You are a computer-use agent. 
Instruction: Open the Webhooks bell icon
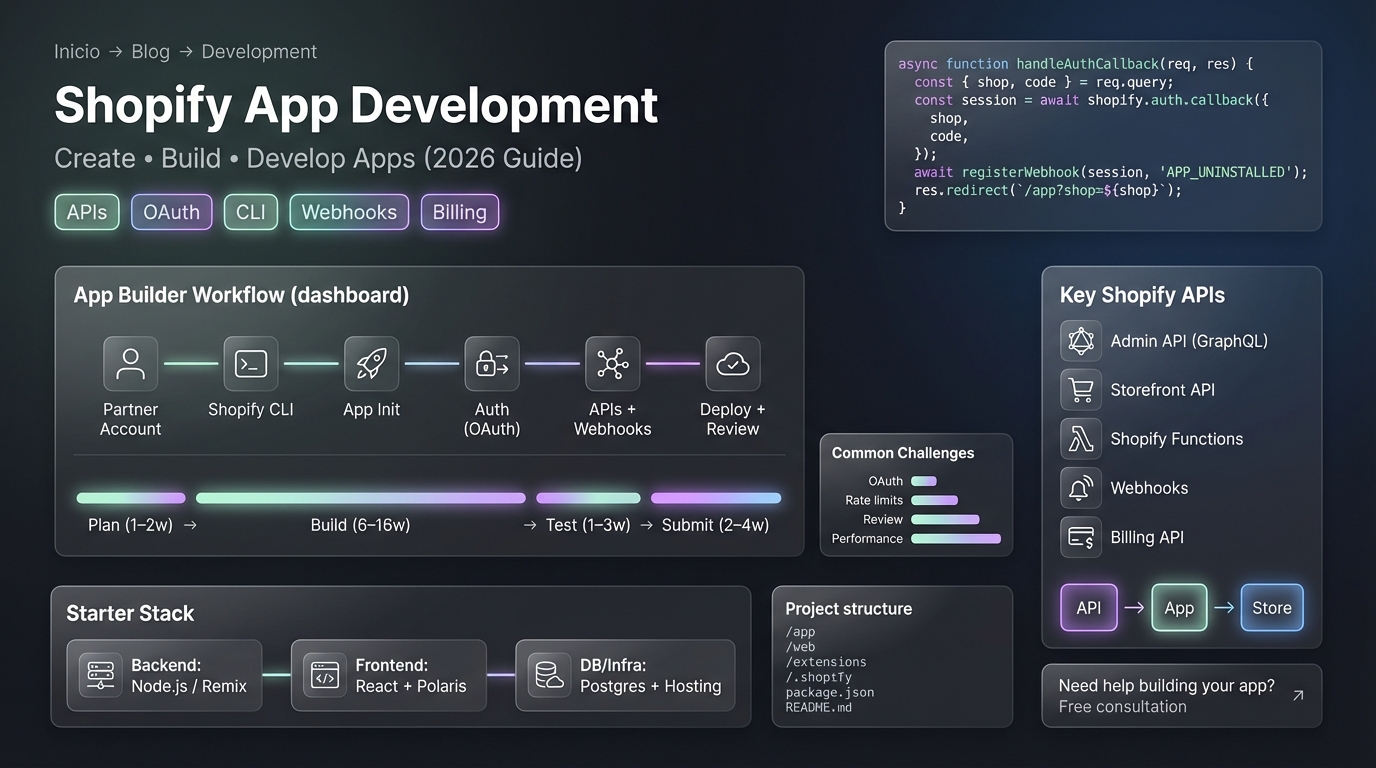pyautogui.click(x=1080, y=488)
